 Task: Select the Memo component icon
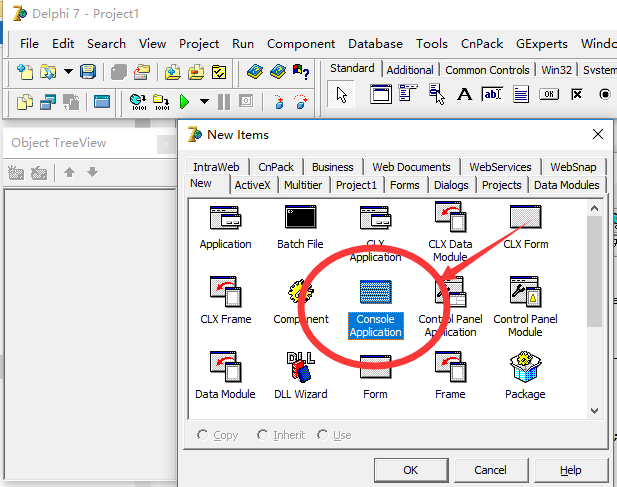[x=521, y=94]
